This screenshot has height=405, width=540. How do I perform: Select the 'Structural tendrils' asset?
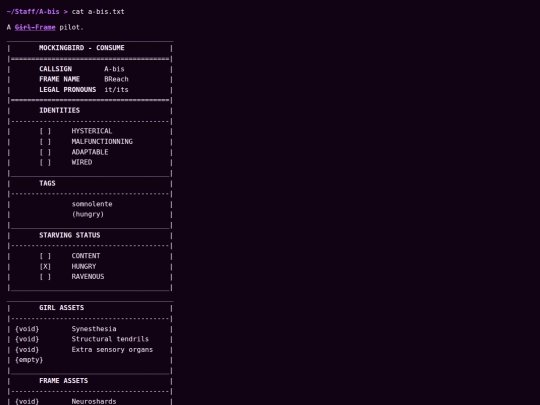point(110,339)
